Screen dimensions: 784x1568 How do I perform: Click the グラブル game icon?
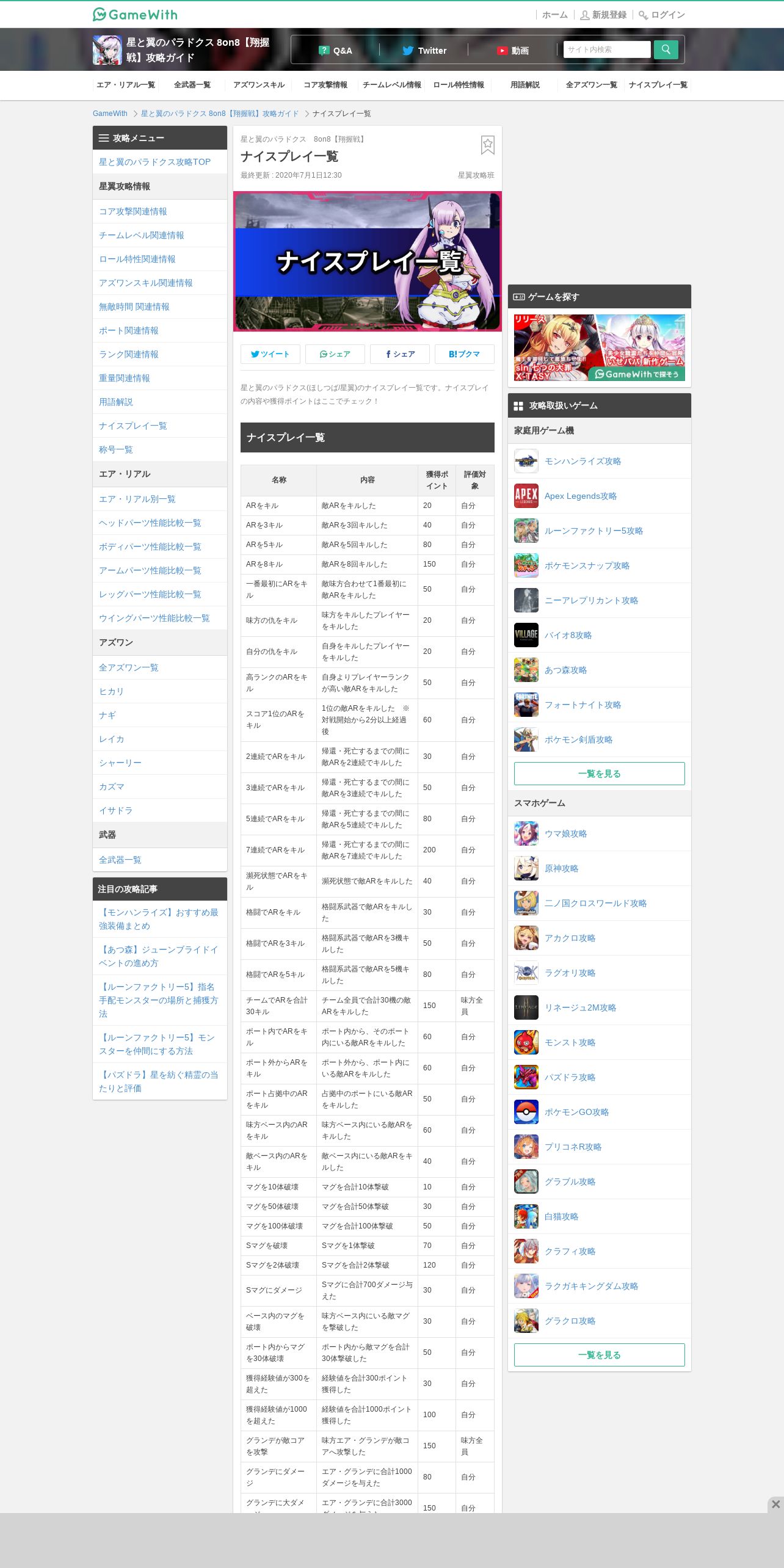(x=526, y=1182)
